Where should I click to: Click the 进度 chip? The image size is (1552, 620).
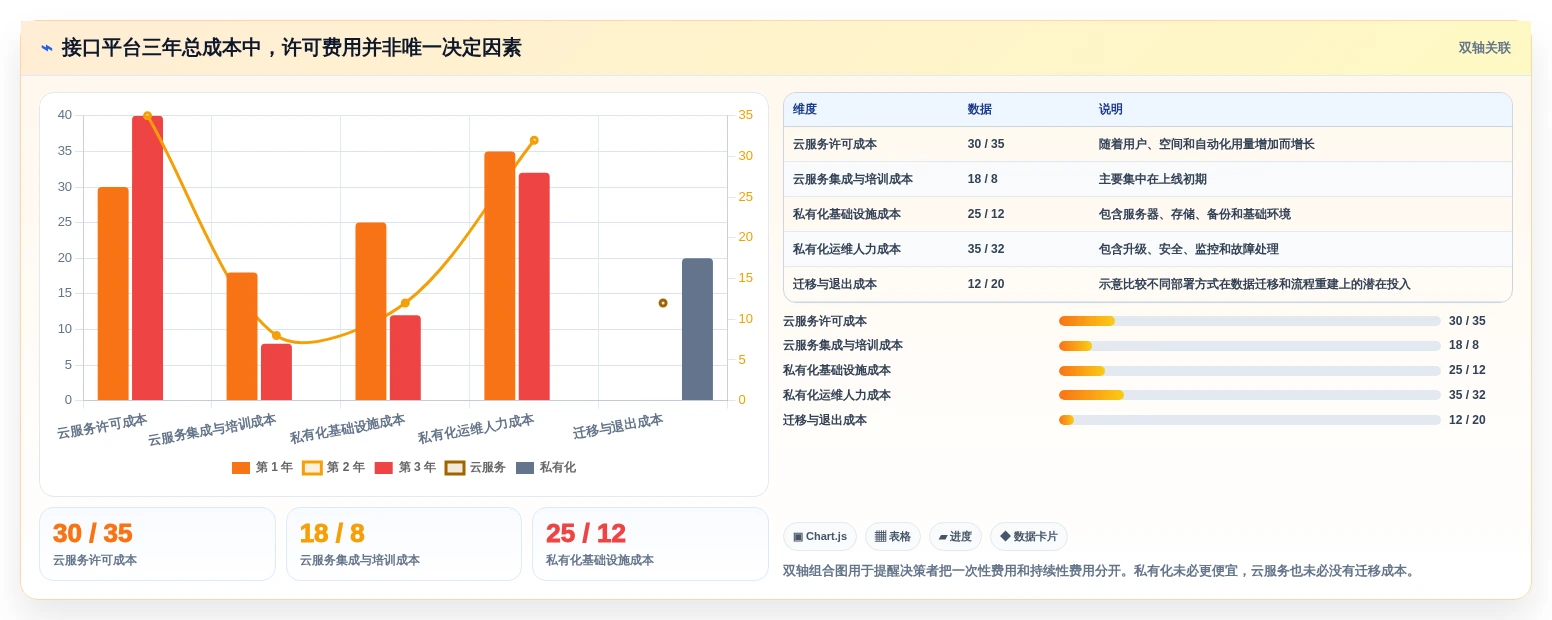click(x=955, y=536)
